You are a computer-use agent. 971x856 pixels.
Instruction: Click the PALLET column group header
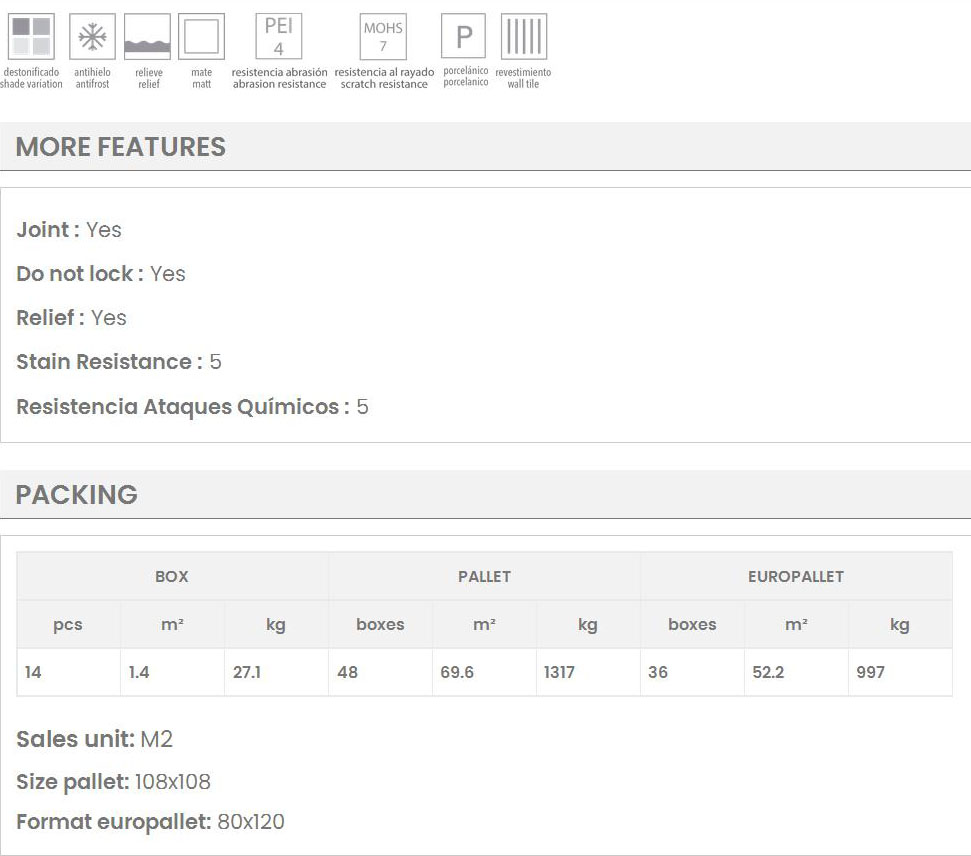tap(484, 576)
